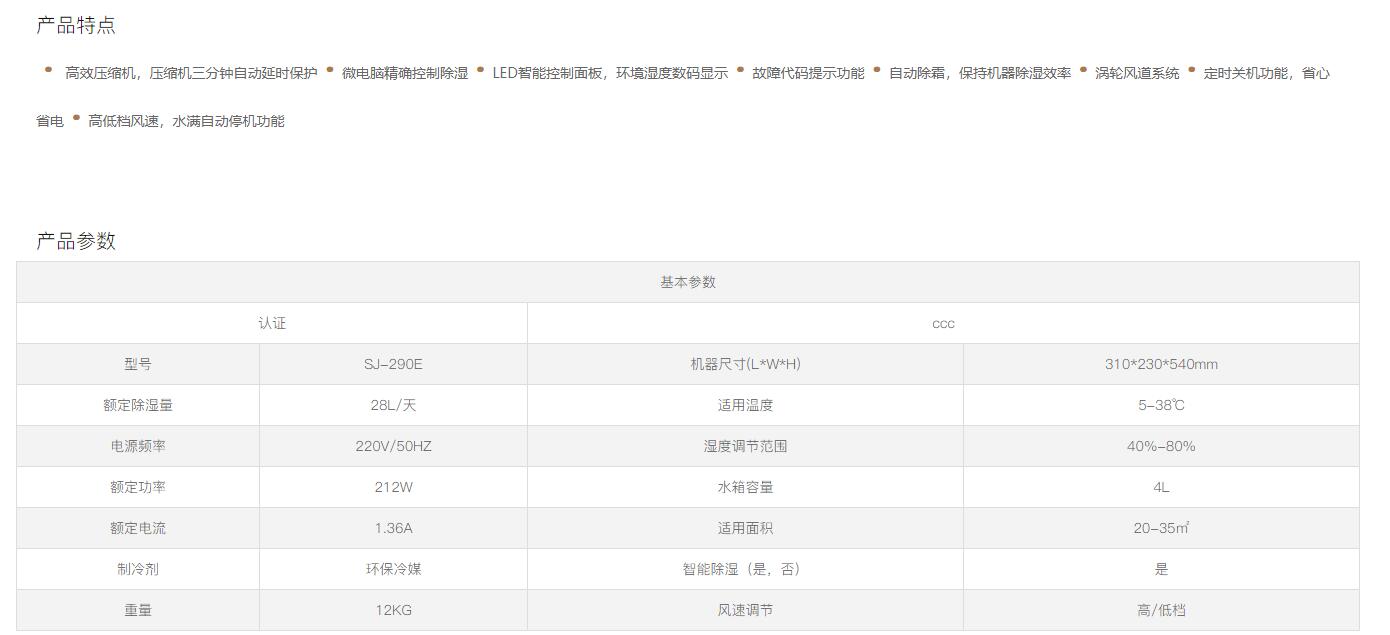Select the model number SJ-290E cell

[393, 364]
